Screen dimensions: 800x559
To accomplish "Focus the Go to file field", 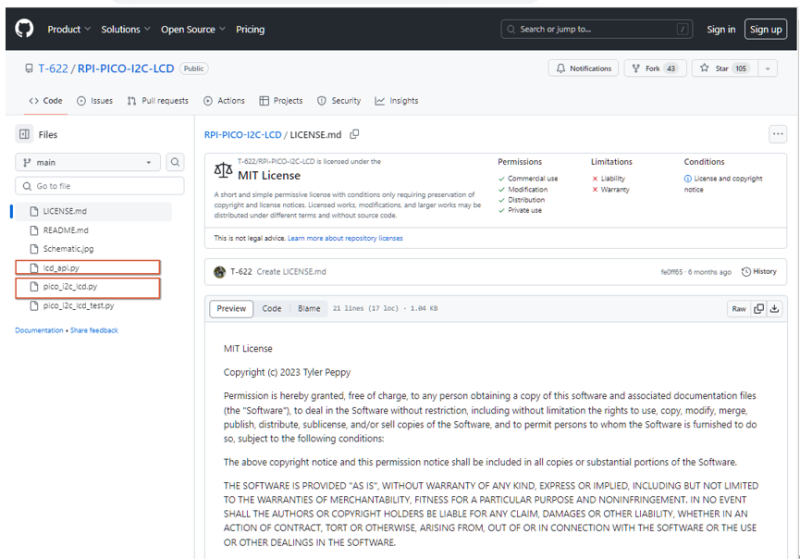I will (99, 186).
